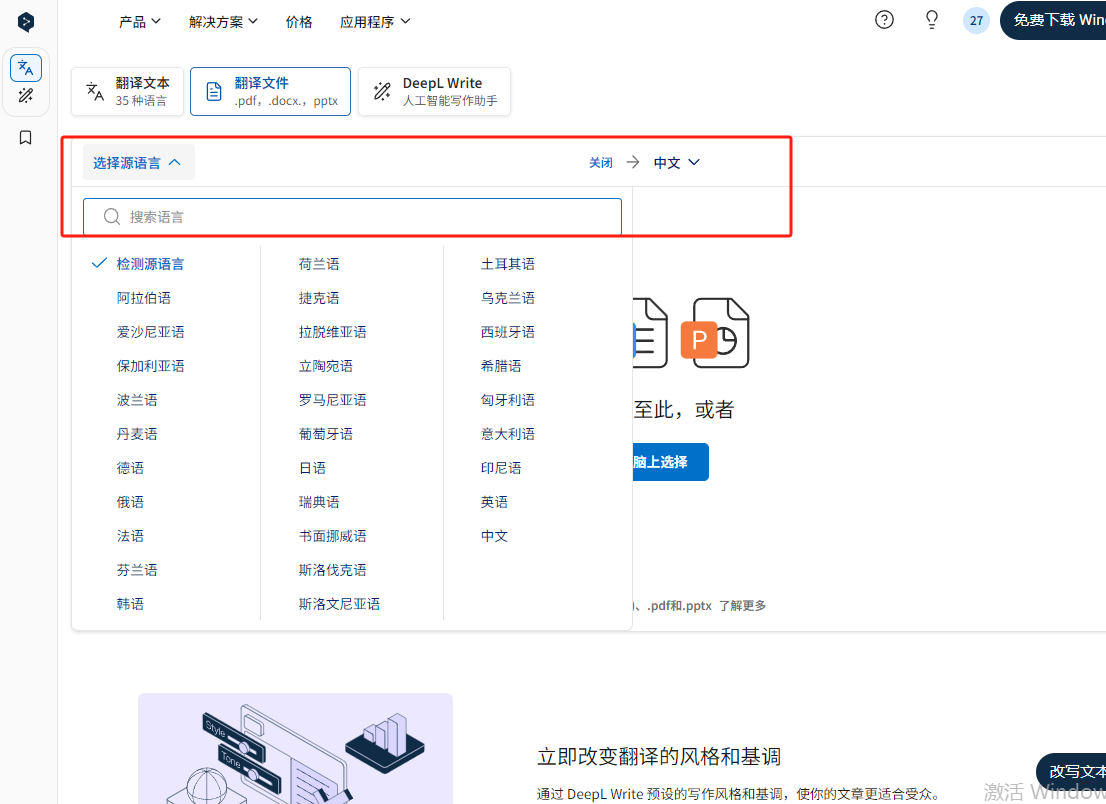The width and height of the screenshot is (1106, 804).
Task: Click the search magnifier icon
Action: (111, 217)
